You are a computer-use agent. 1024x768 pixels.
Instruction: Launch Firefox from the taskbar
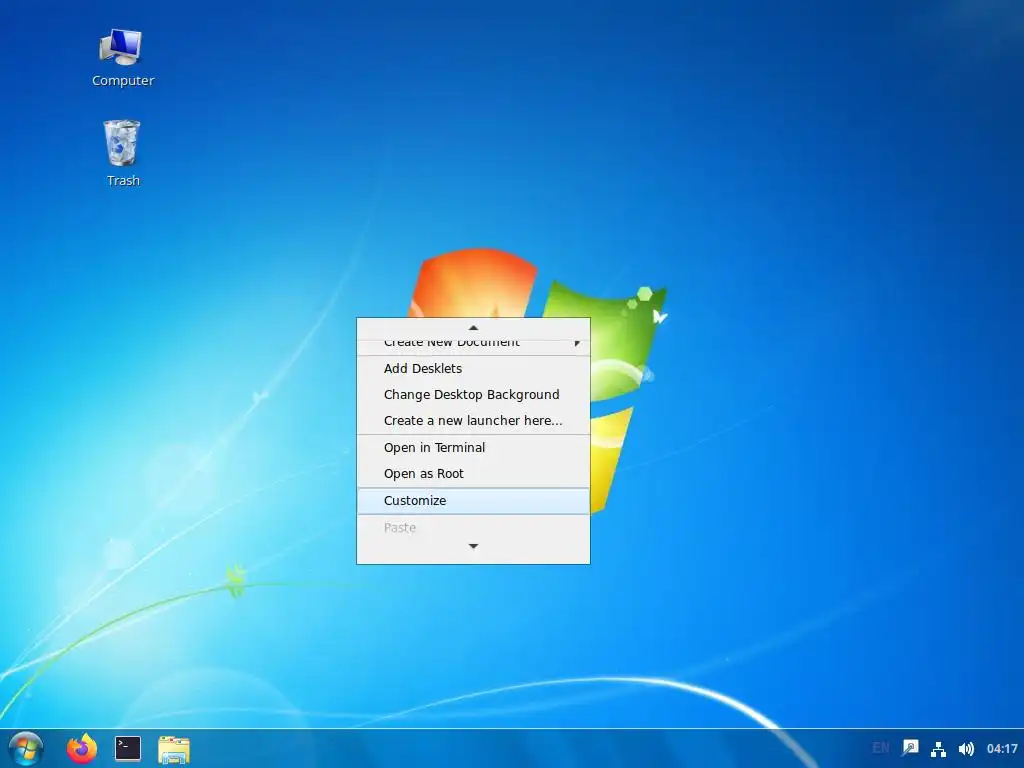[x=82, y=748]
